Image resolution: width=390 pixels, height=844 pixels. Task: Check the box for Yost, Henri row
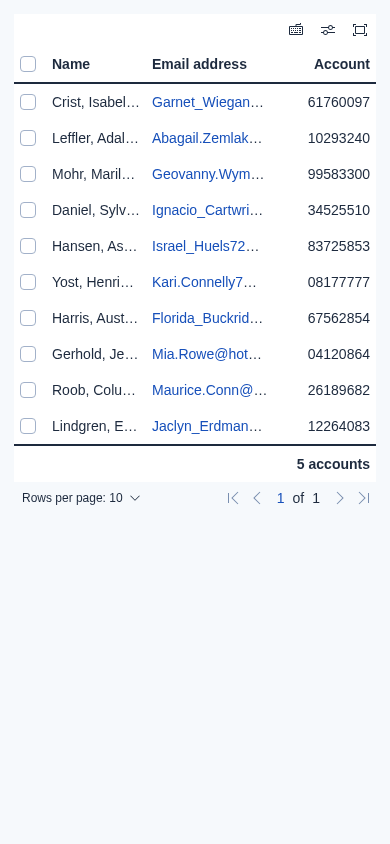pos(28,282)
